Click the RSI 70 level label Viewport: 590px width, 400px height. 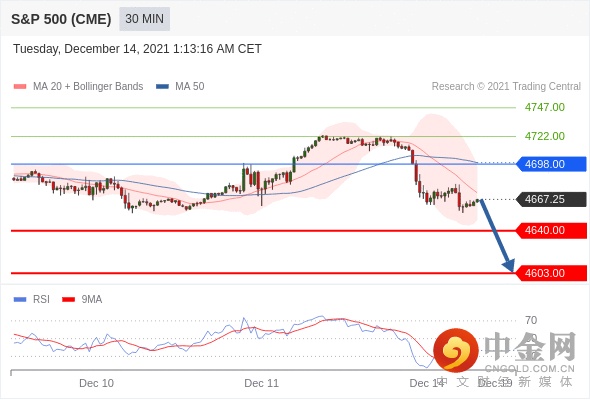(x=531, y=321)
